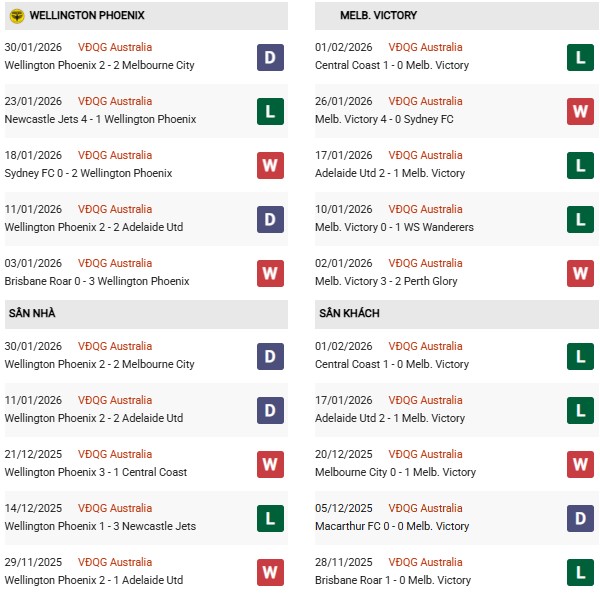Select the SÂN KHÁCH section header

coord(349,313)
